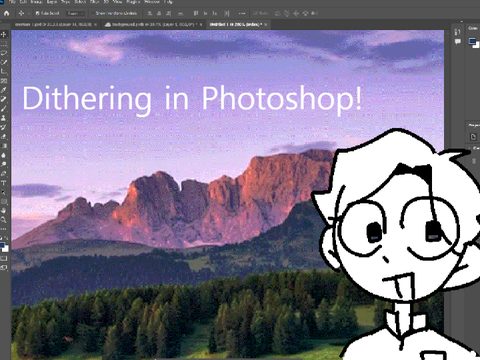Viewport: 480px width, 360px height.
Task: Select the Horizontal Type tool
Action: (x=4, y=183)
